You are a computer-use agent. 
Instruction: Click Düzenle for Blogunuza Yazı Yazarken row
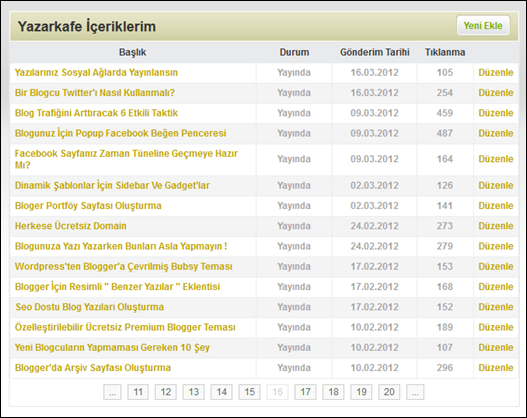[496, 246]
